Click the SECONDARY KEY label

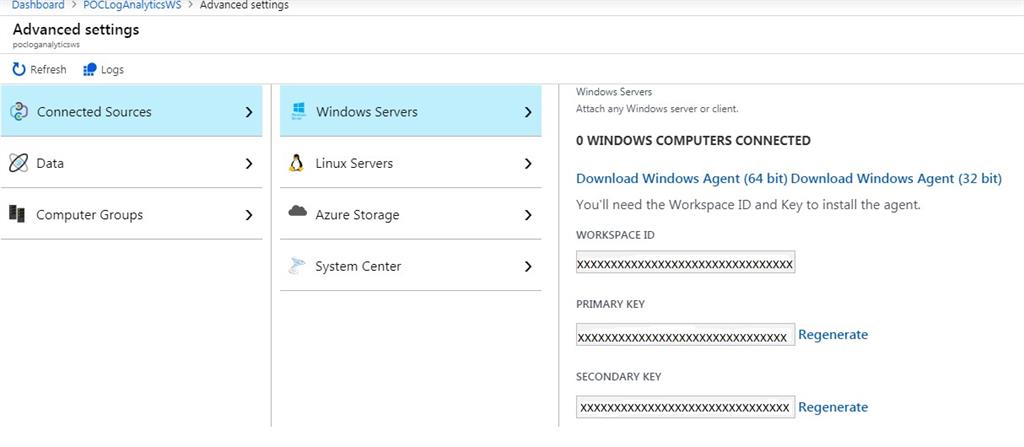618,377
